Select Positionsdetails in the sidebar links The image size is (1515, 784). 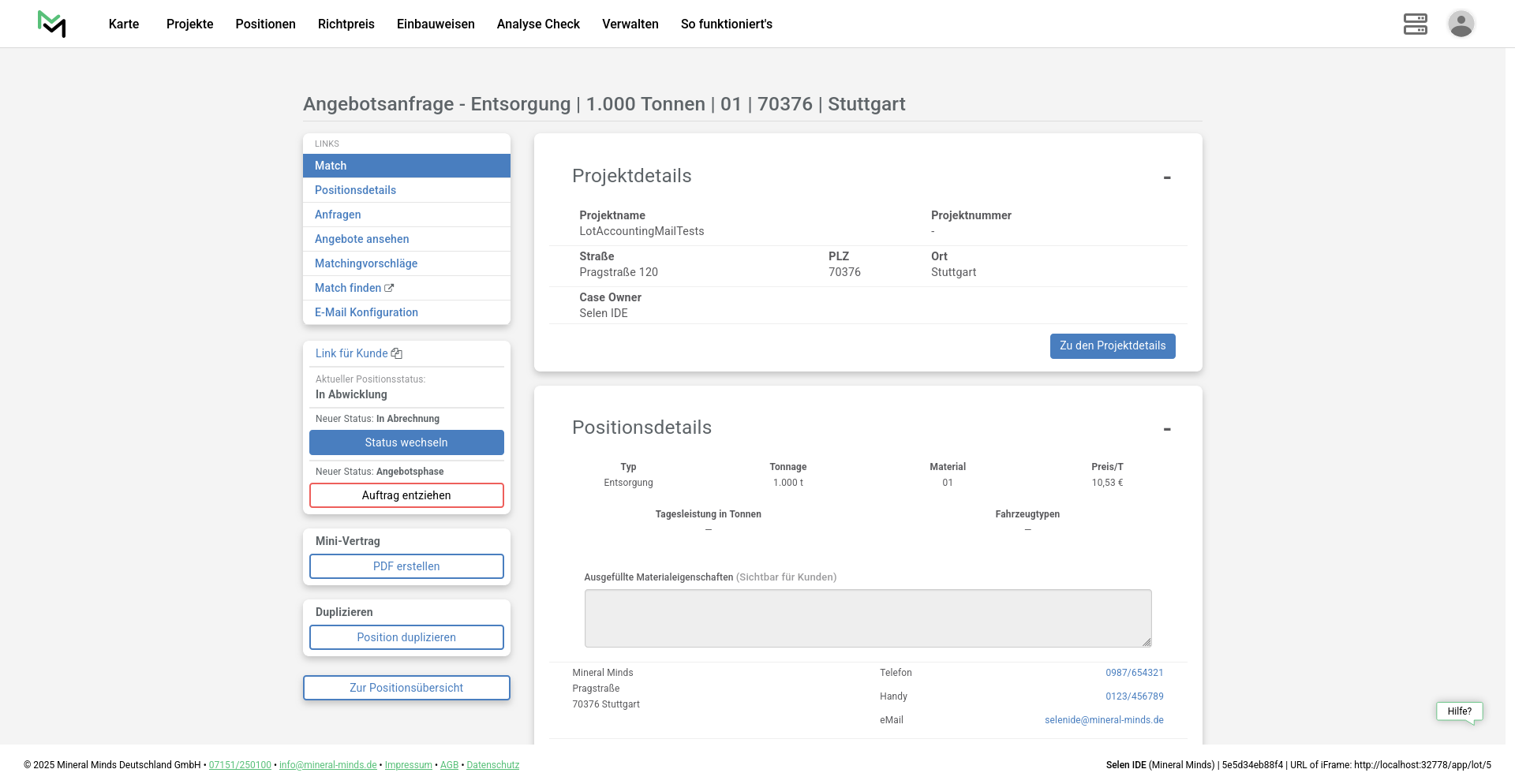coord(355,190)
